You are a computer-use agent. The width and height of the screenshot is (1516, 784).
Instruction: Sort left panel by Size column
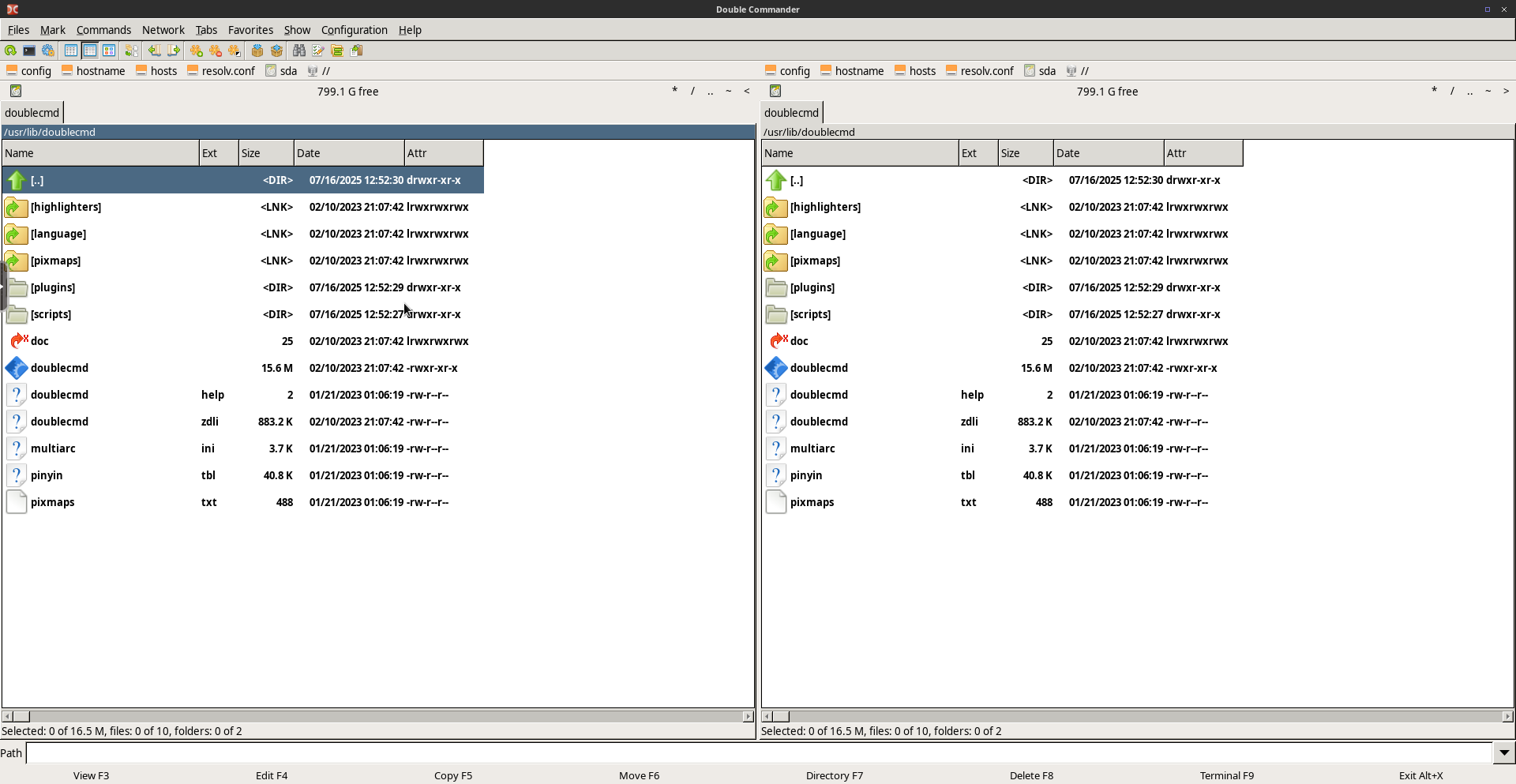266,153
